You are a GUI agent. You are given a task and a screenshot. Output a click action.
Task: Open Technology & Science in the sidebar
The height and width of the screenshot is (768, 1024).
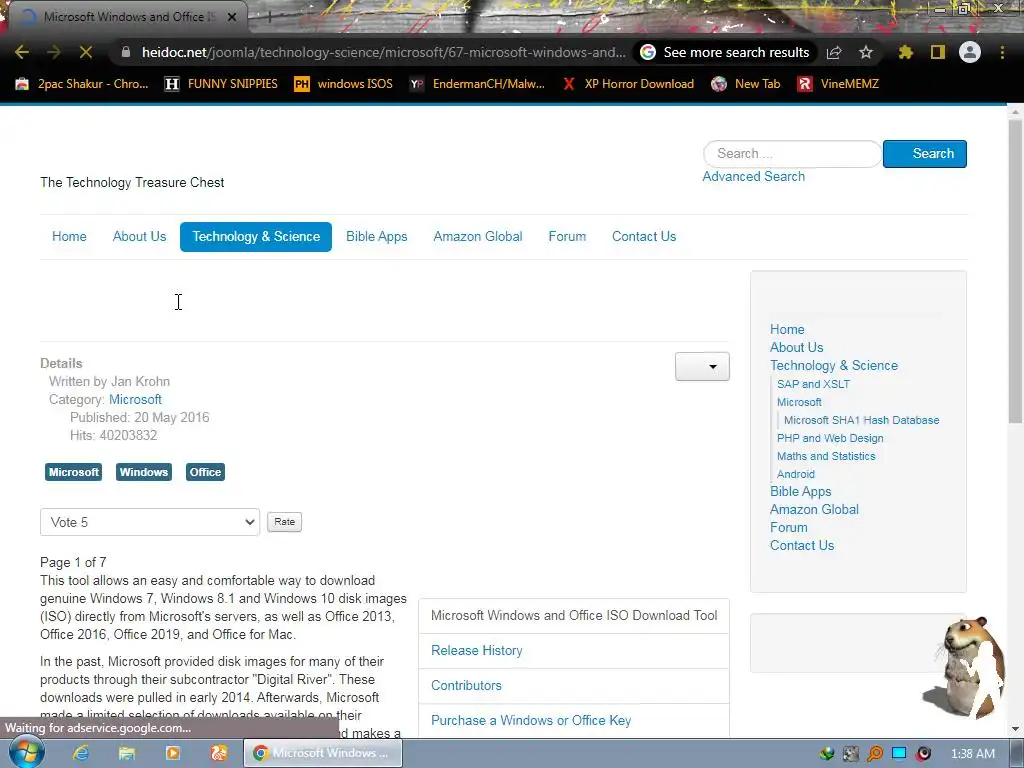[x=834, y=366]
